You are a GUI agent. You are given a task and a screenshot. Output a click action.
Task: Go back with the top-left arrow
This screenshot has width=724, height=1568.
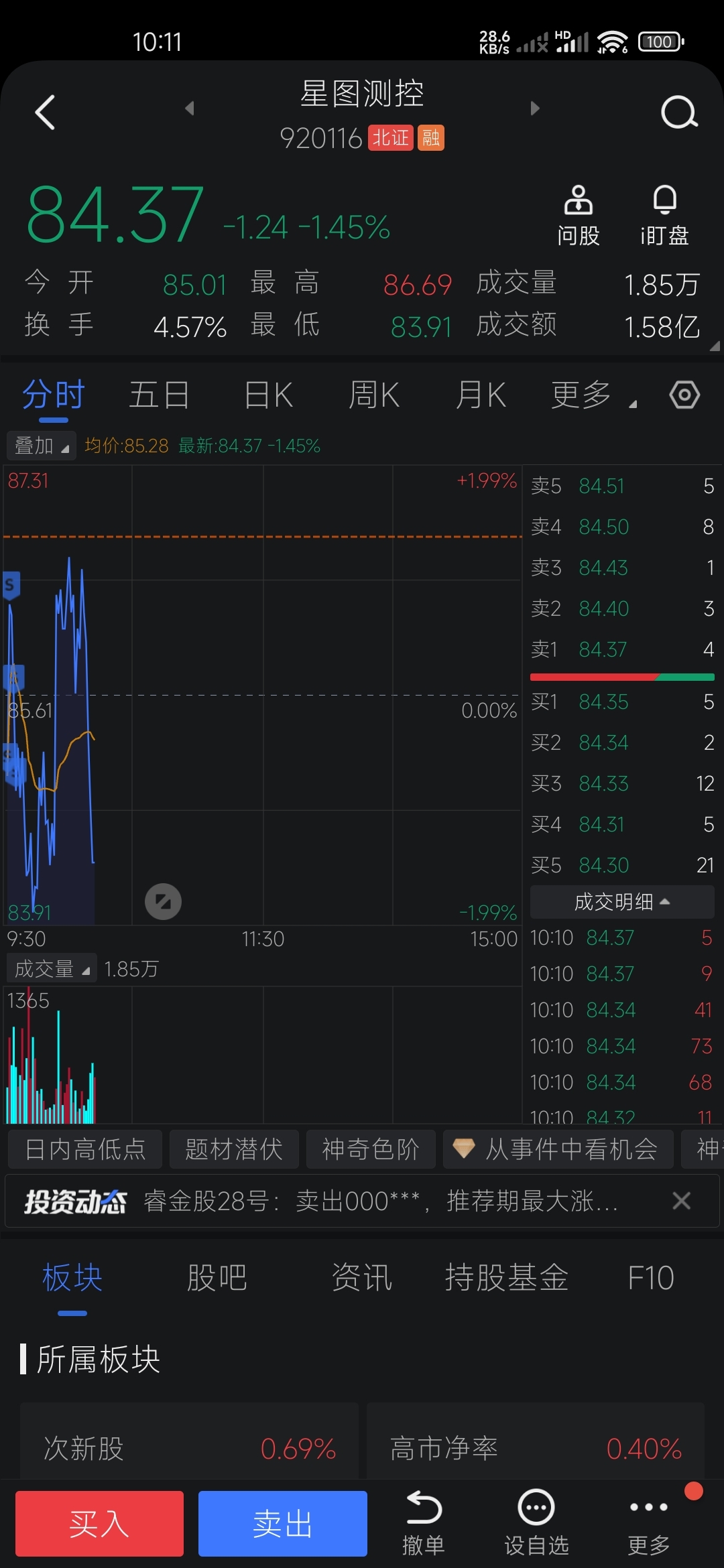[x=45, y=112]
